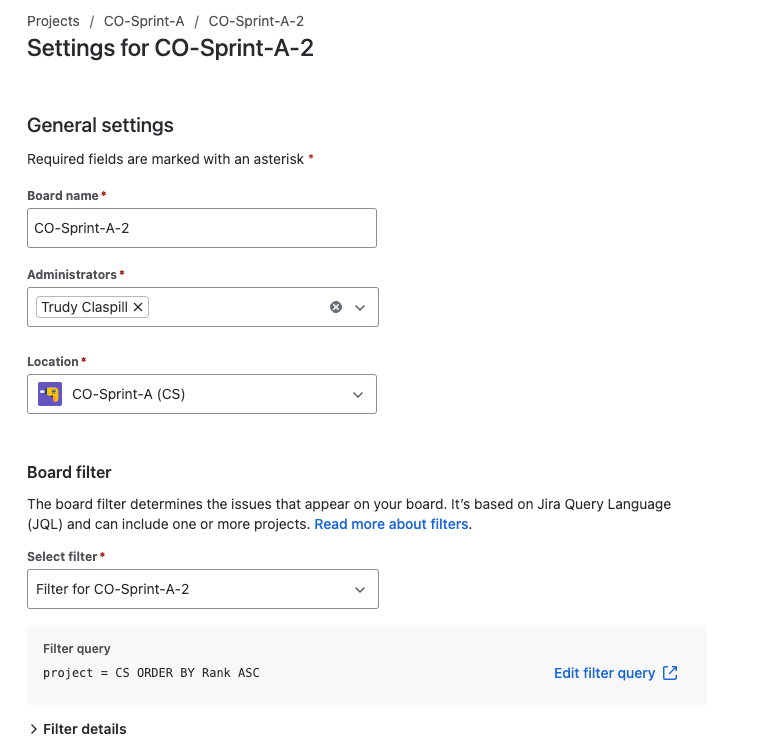This screenshot has height=742, width=768.
Task: Open Read more about filters link
Action: [x=391, y=524]
